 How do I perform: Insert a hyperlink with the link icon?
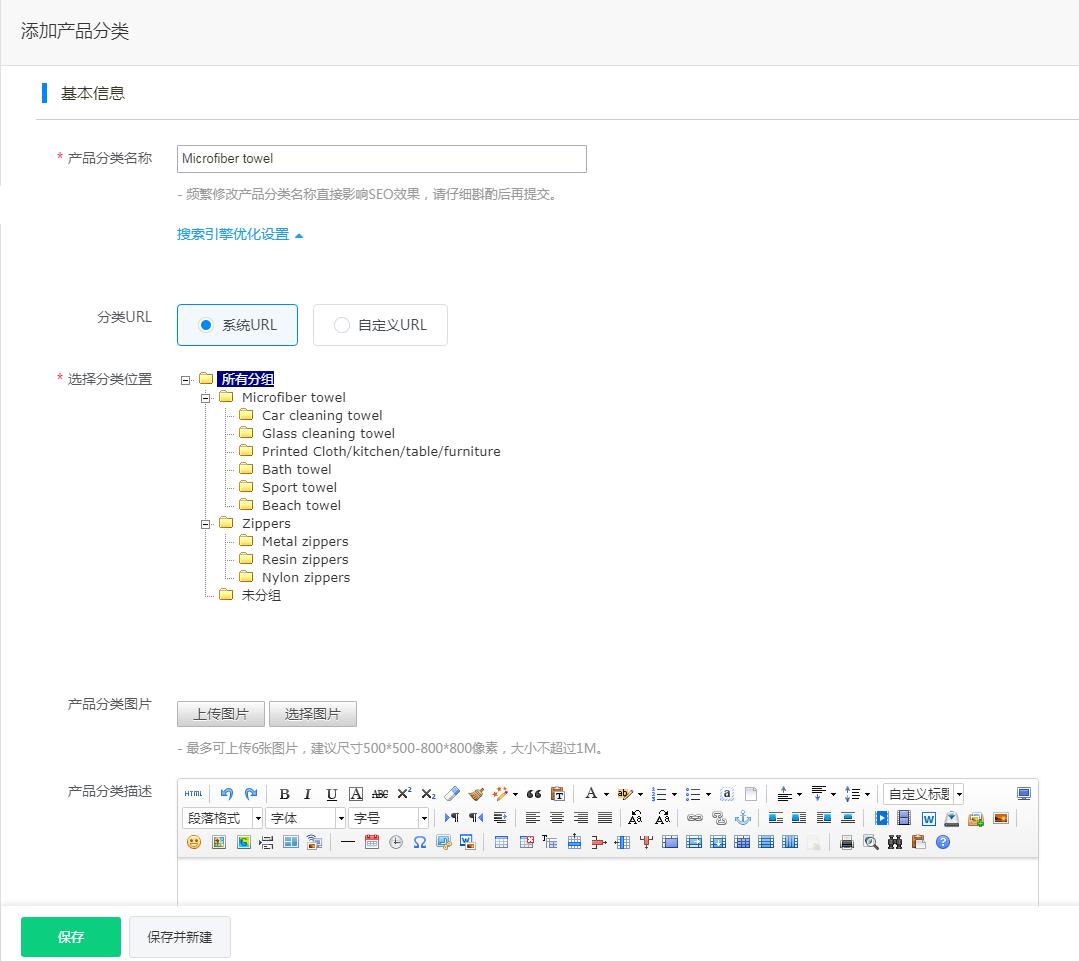coord(694,818)
